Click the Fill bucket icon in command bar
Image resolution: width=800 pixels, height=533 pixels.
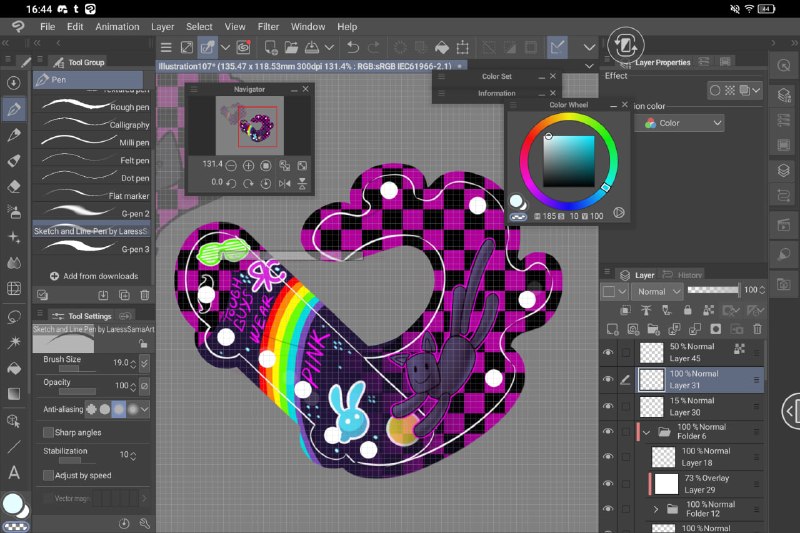(442, 47)
